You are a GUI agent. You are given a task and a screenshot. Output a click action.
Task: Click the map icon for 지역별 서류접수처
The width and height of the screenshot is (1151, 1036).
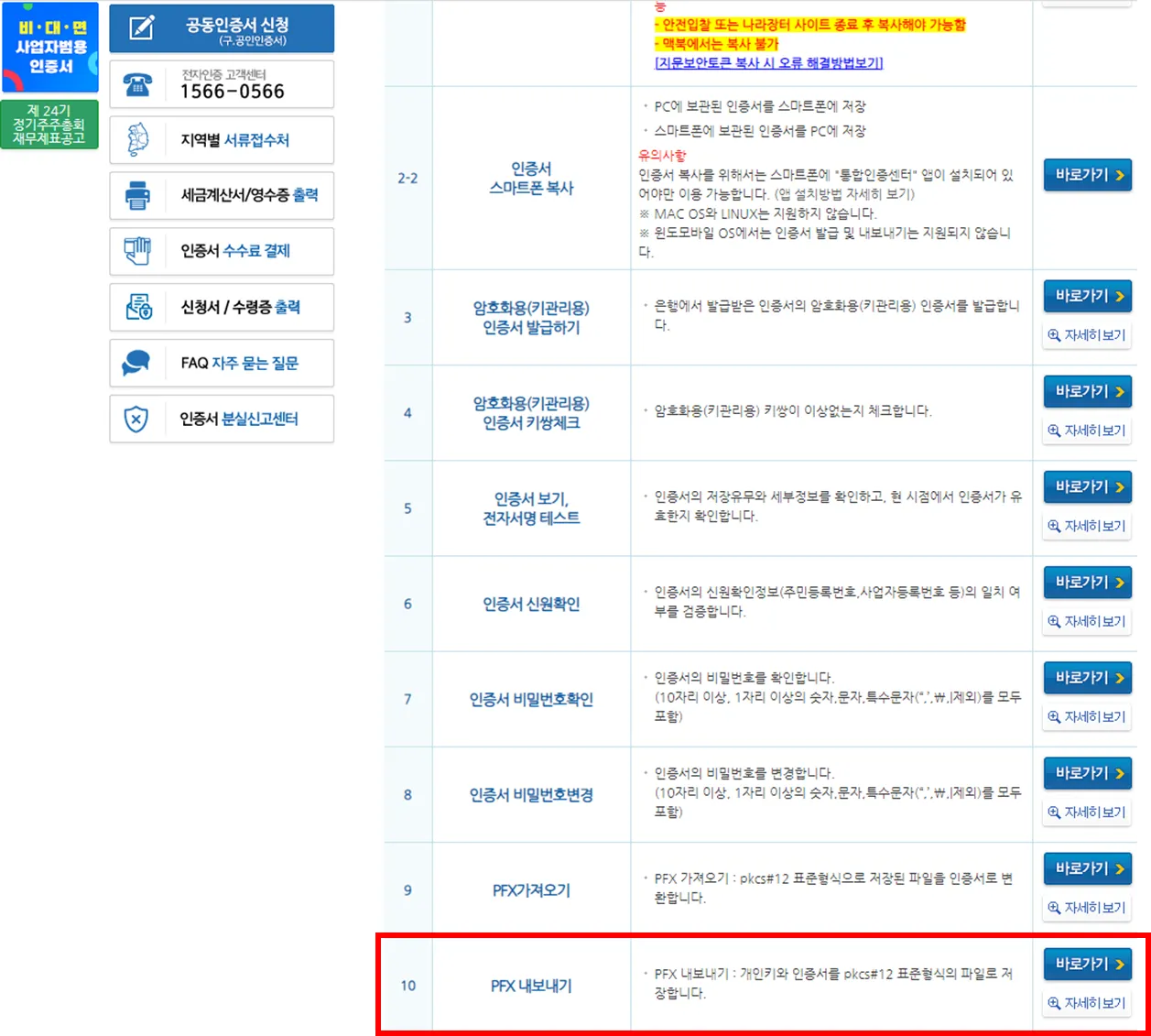tap(137, 139)
